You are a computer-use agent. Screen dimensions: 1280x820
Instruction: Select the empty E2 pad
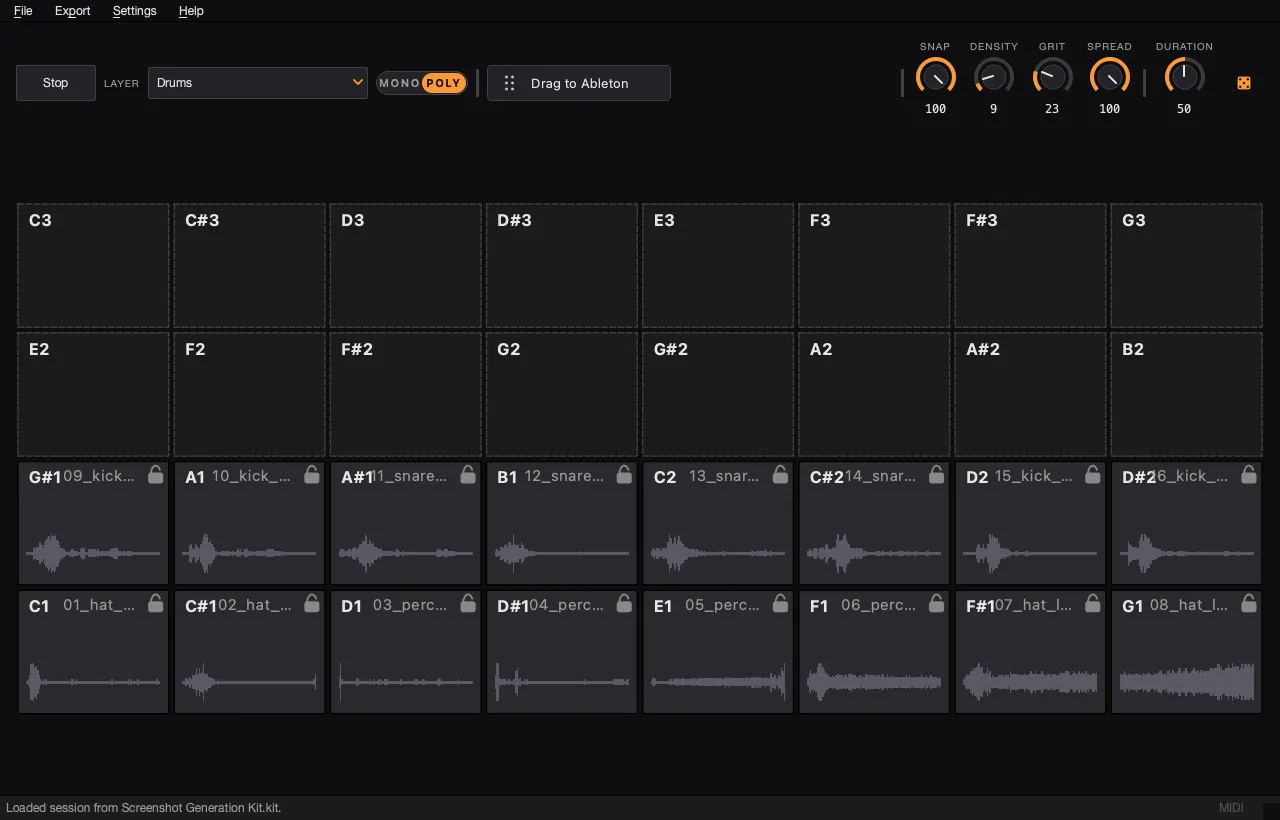93,395
